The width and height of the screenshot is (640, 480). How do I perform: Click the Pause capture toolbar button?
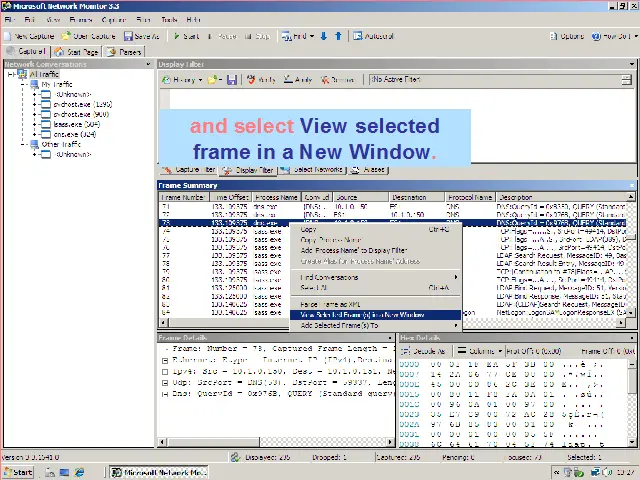(x=222, y=36)
